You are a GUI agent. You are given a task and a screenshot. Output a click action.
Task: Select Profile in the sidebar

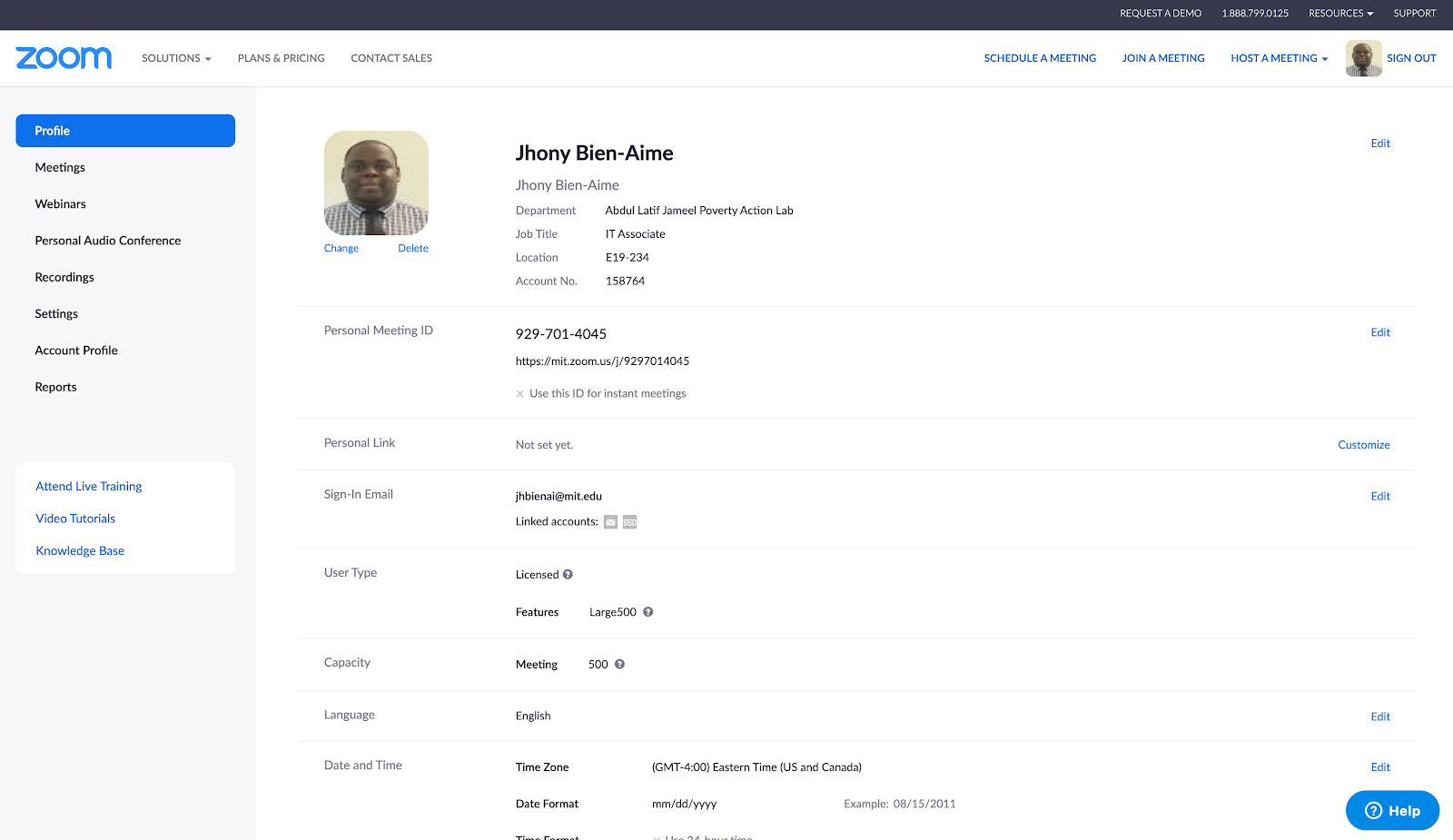125,131
